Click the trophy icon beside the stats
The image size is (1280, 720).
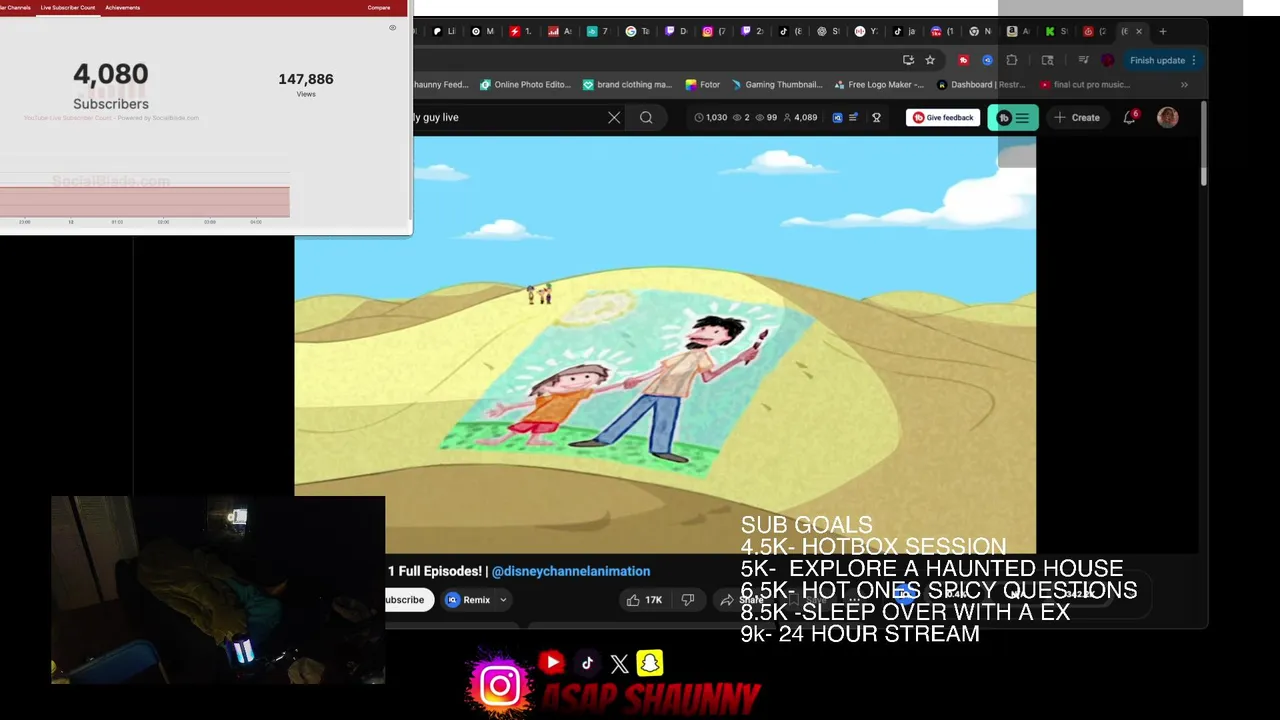[x=876, y=117]
